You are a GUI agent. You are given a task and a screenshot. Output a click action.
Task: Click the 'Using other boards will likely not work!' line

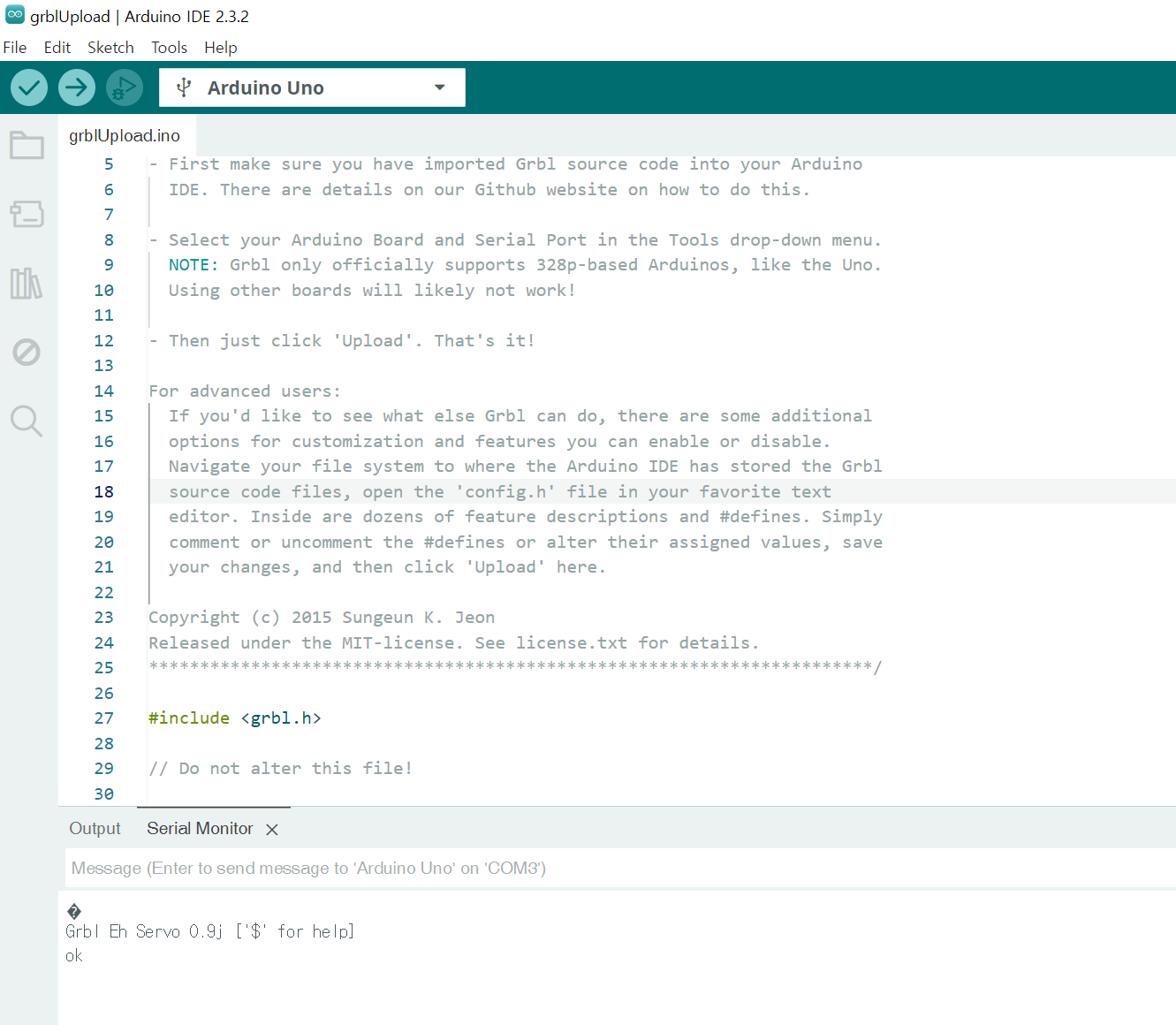click(x=372, y=291)
